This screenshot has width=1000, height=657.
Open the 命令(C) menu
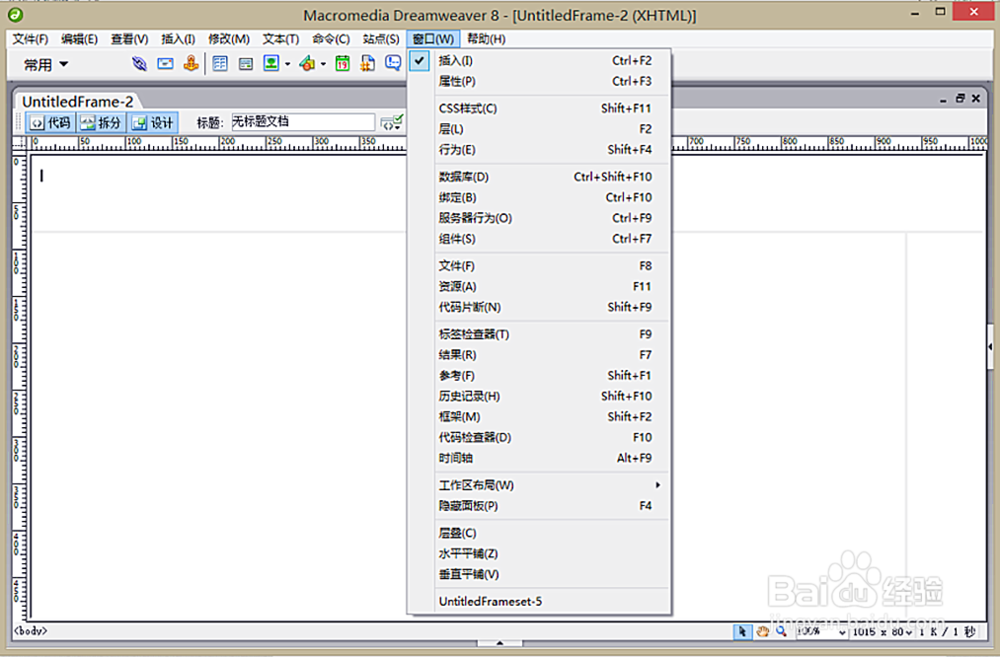[331, 39]
